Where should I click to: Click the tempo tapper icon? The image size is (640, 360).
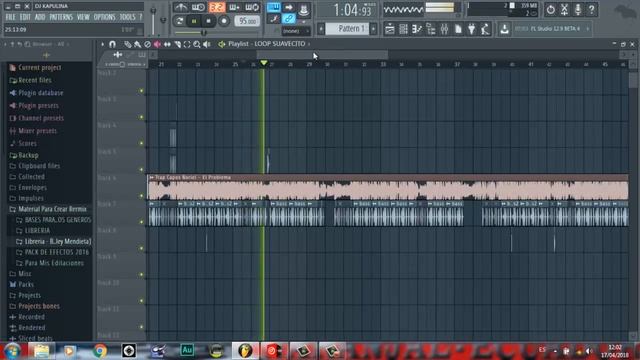(485, 29)
